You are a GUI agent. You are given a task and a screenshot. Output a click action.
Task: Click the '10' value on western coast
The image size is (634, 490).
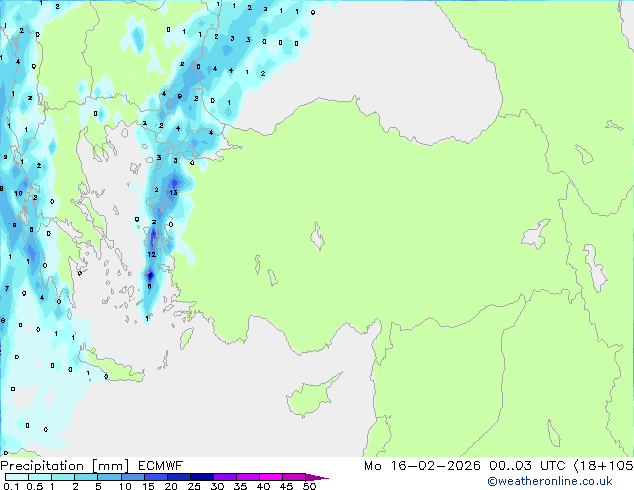(x=18, y=193)
